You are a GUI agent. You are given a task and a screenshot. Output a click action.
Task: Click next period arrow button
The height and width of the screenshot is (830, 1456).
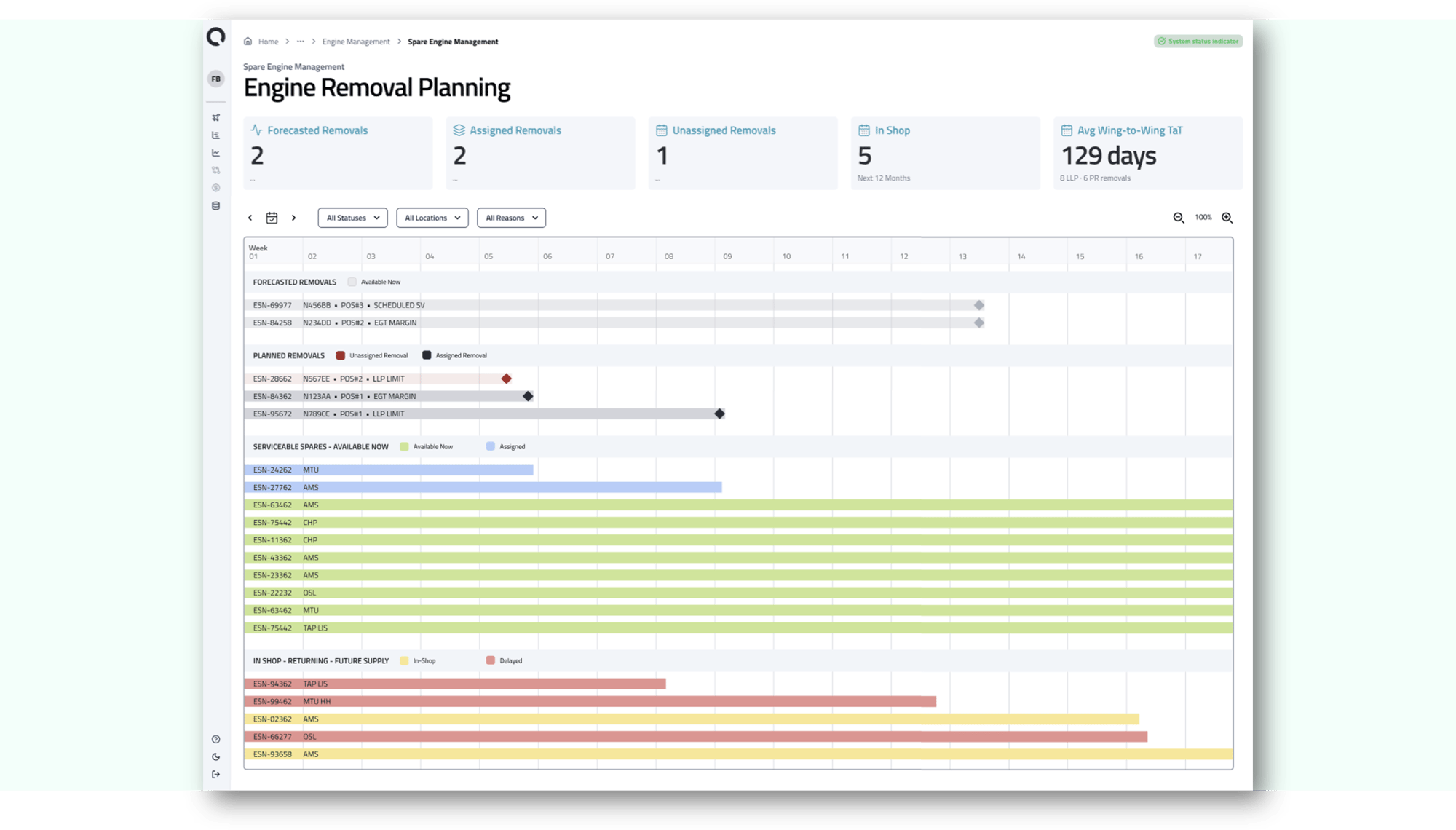(x=293, y=218)
